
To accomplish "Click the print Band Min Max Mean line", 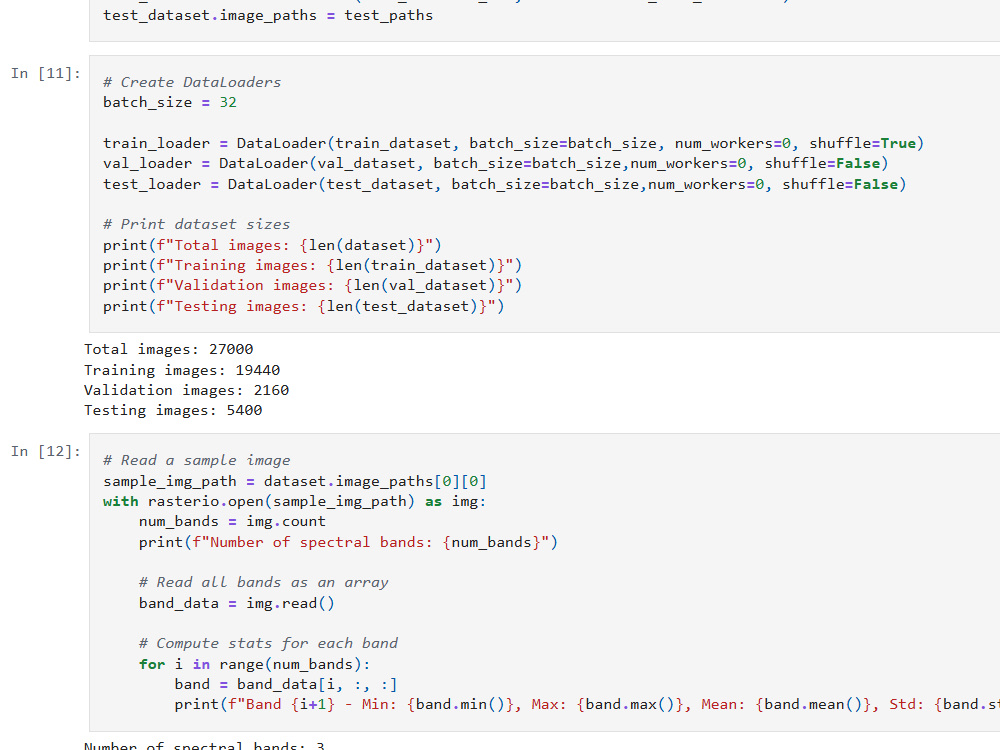I will point(587,705).
